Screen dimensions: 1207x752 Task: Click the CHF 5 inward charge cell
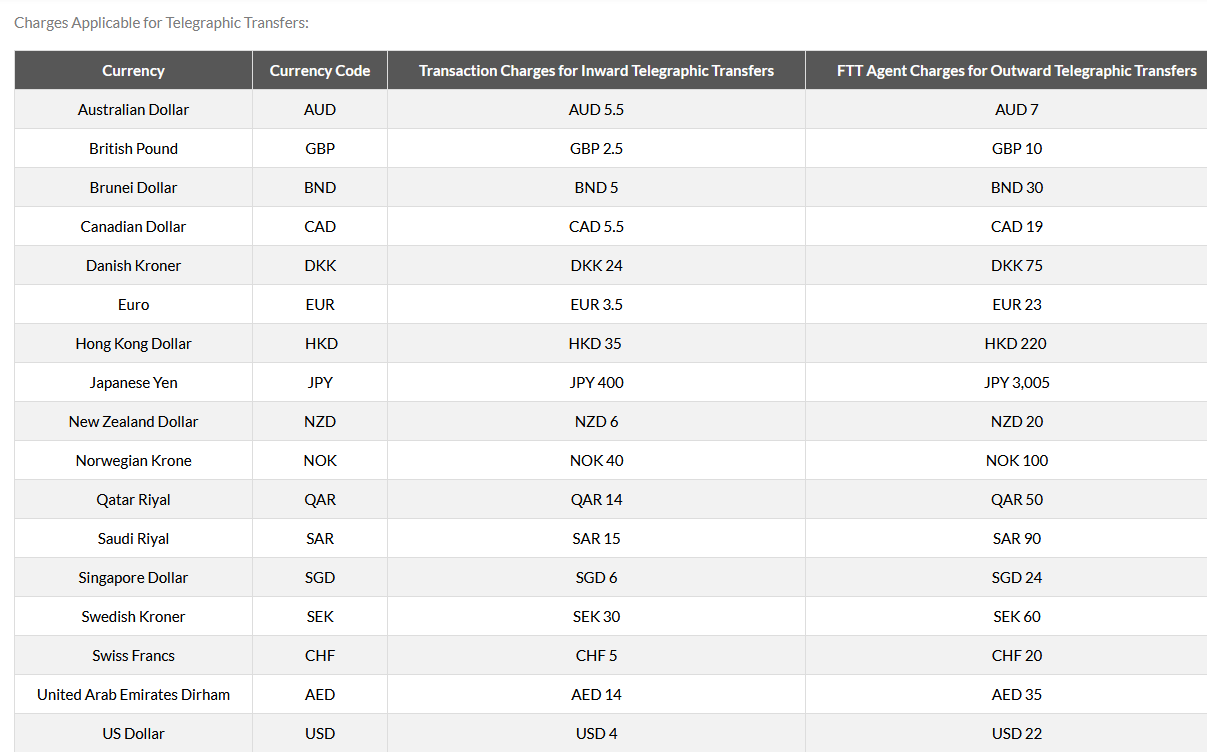point(596,656)
